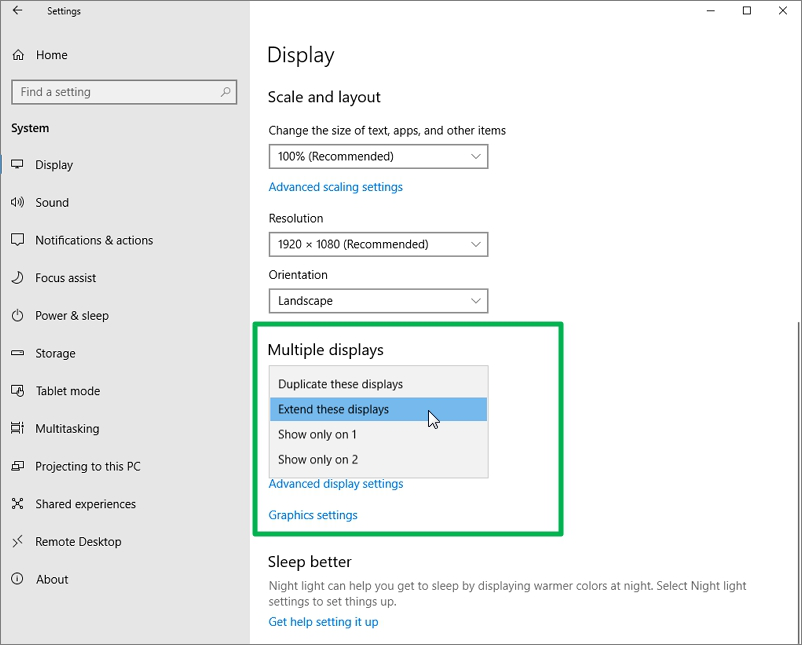
Task: Open Advanced scaling settings link
Action: (335, 187)
